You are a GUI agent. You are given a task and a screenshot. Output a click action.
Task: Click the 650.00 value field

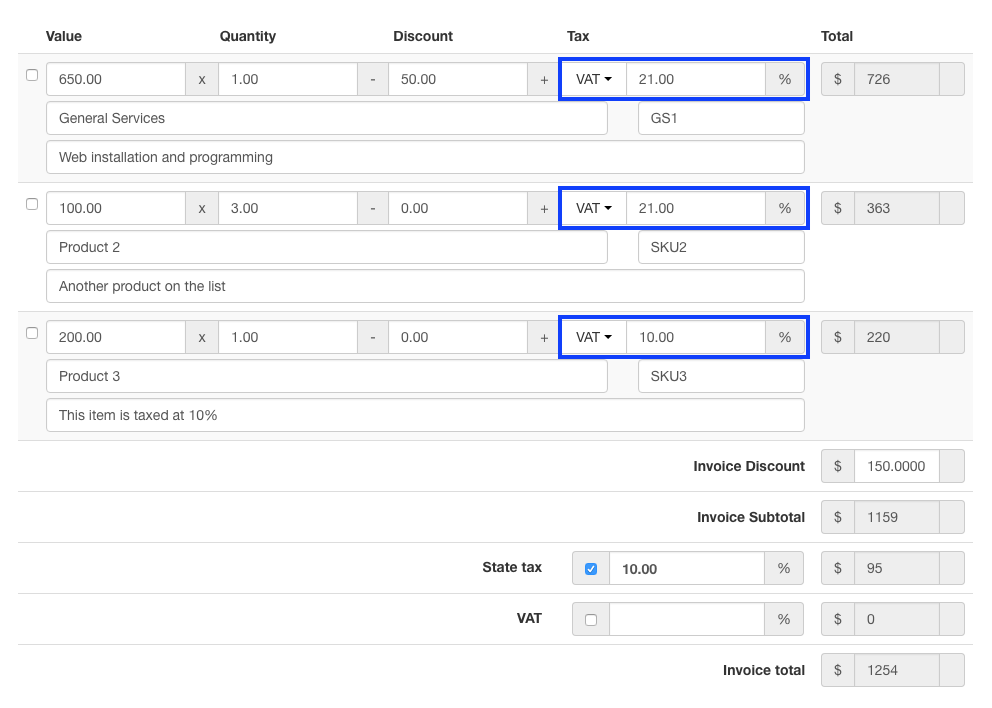[116, 79]
